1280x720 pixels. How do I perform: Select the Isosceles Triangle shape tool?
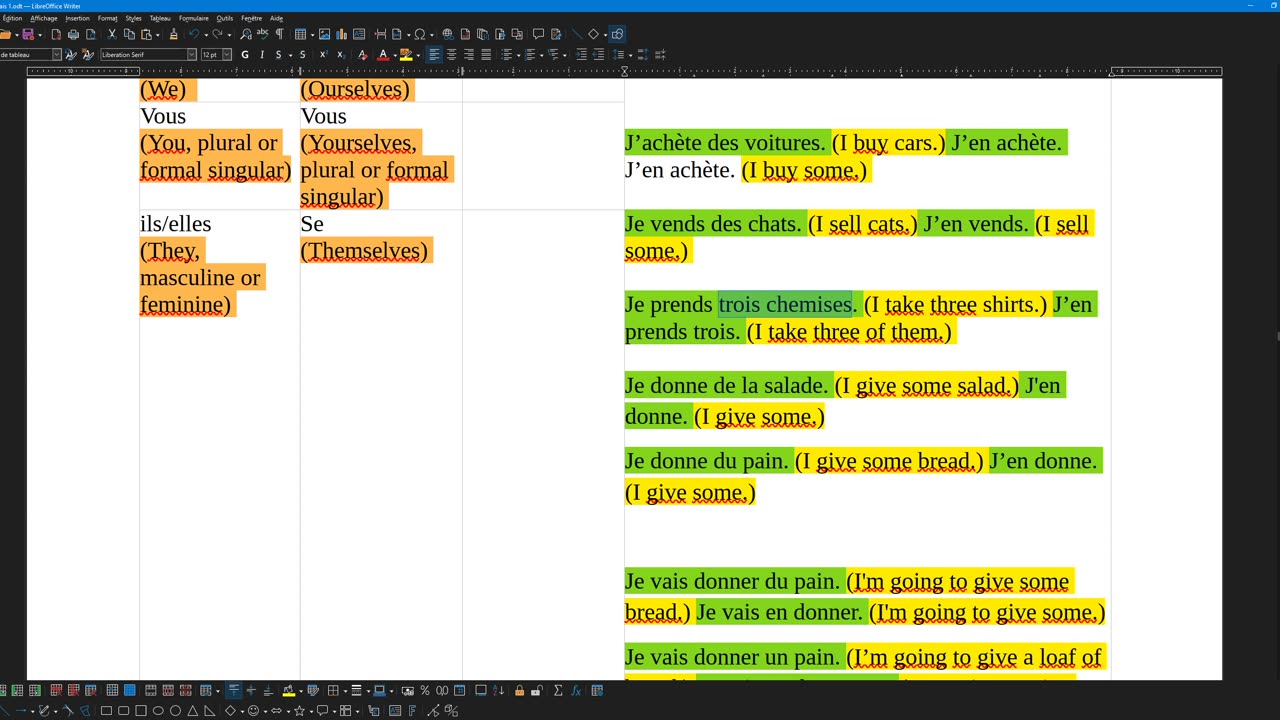coord(192,711)
